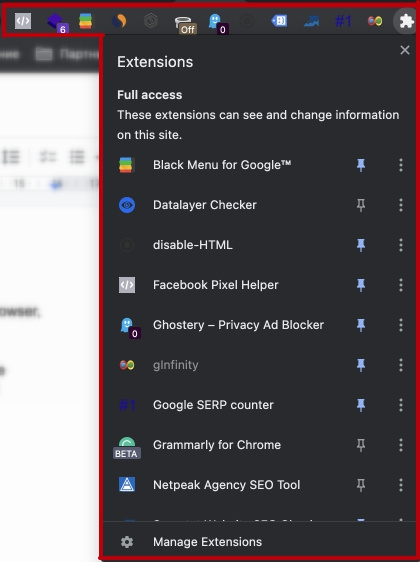Open more options for Google SERP counter
420x562 pixels.
click(401, 405)
